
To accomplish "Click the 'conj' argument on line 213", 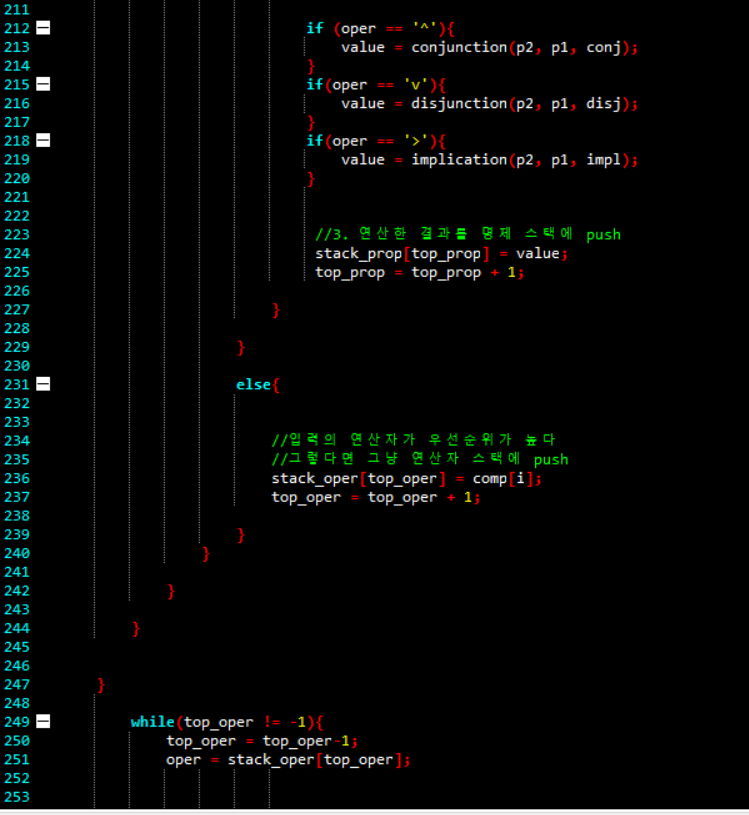I will pyautogui.click(x=603, y=48).
